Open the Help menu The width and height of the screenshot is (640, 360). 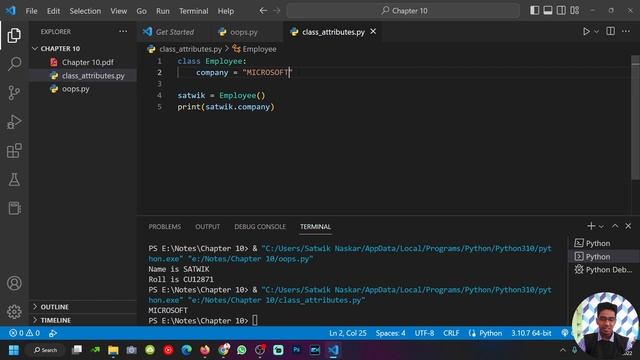225,11
